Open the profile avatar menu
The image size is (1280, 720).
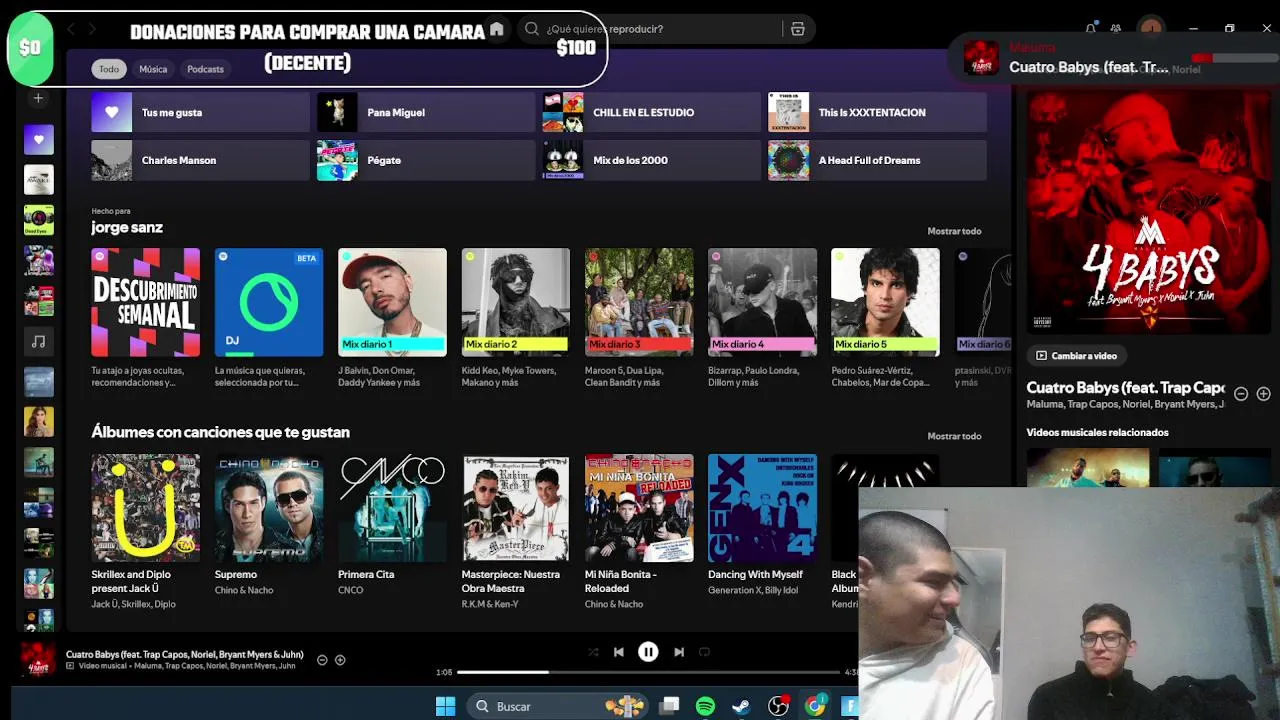tap(1152, 28)
